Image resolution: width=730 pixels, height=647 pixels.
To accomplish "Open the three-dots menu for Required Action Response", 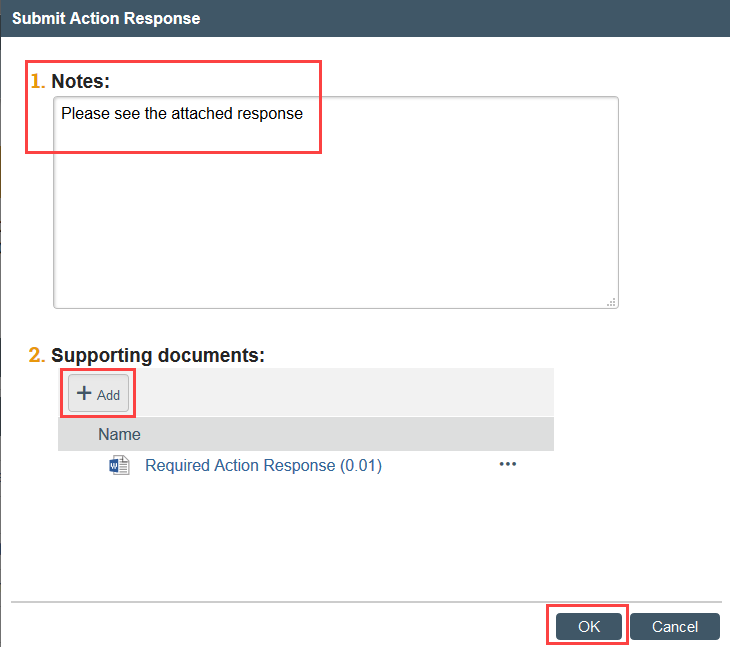I will [x=507, y=464].
